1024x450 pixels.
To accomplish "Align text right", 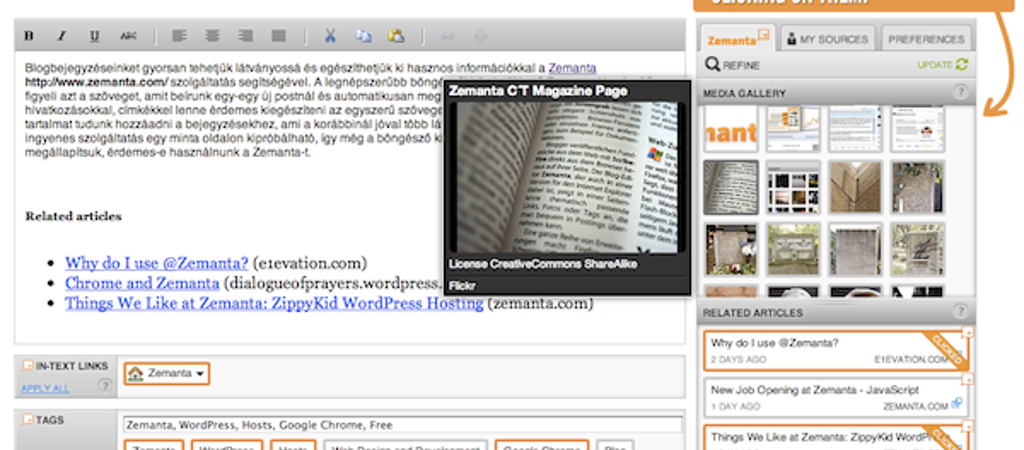I will (246, 36).
